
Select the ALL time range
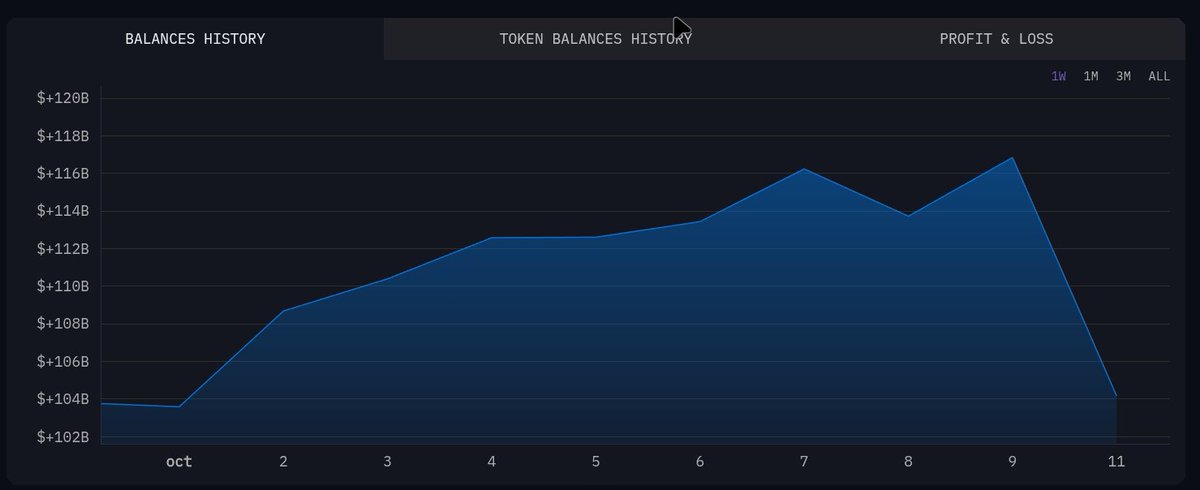(x=1159, y=77)
